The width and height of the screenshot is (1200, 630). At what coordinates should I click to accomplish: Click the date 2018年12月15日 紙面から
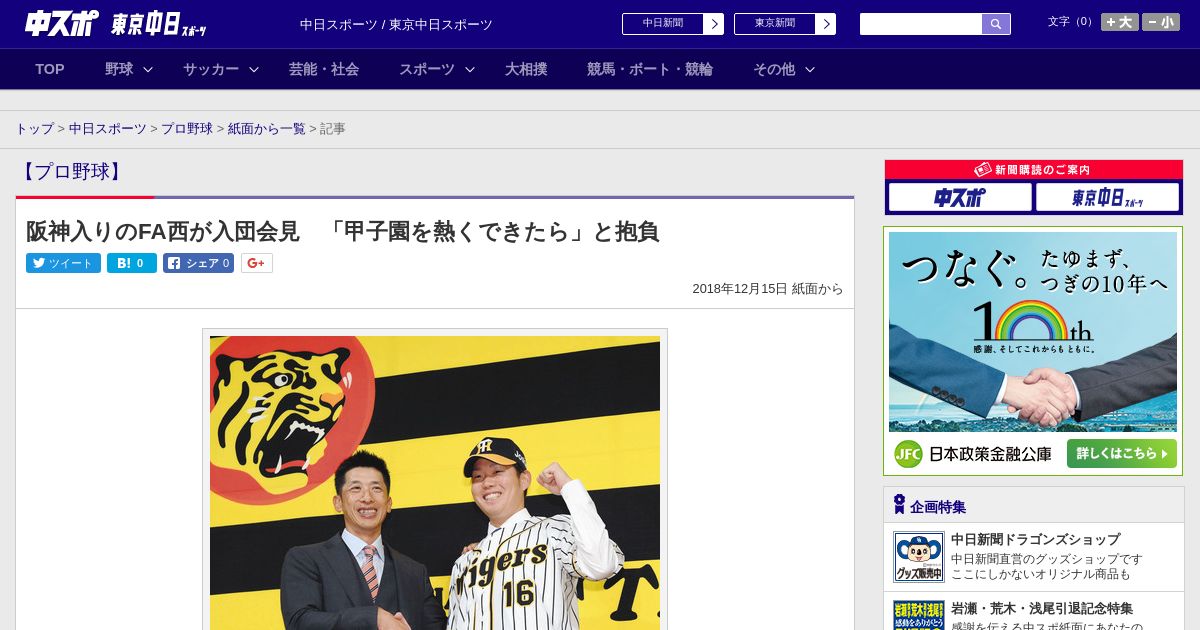point(768,289)
